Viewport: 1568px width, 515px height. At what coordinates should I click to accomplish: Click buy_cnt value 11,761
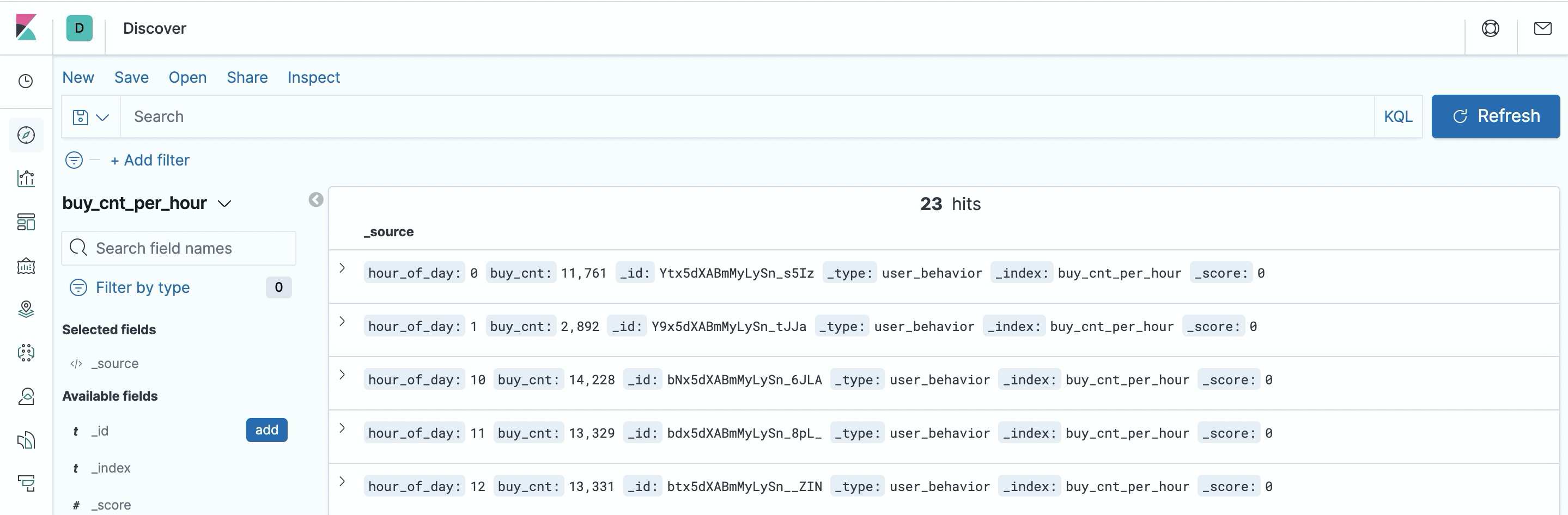[x=584, y=273]
